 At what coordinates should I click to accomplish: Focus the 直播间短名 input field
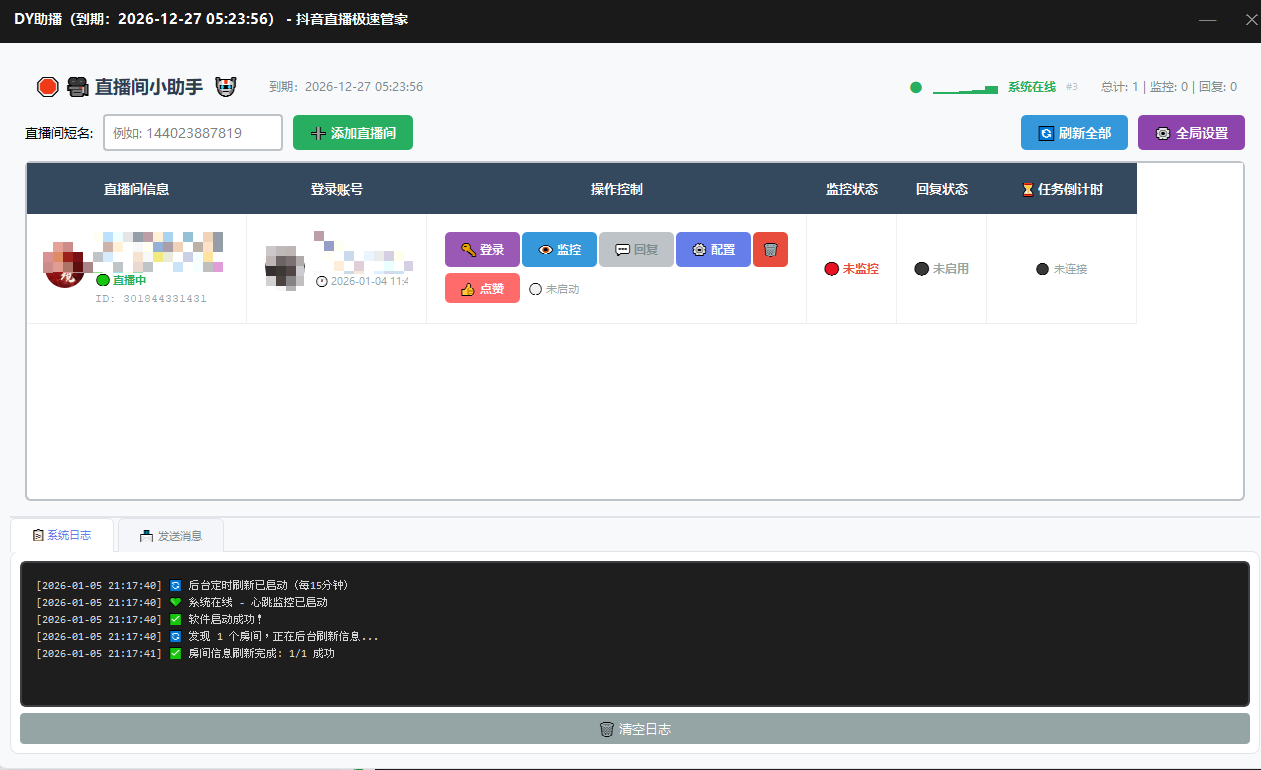click(x=193, y=133)
